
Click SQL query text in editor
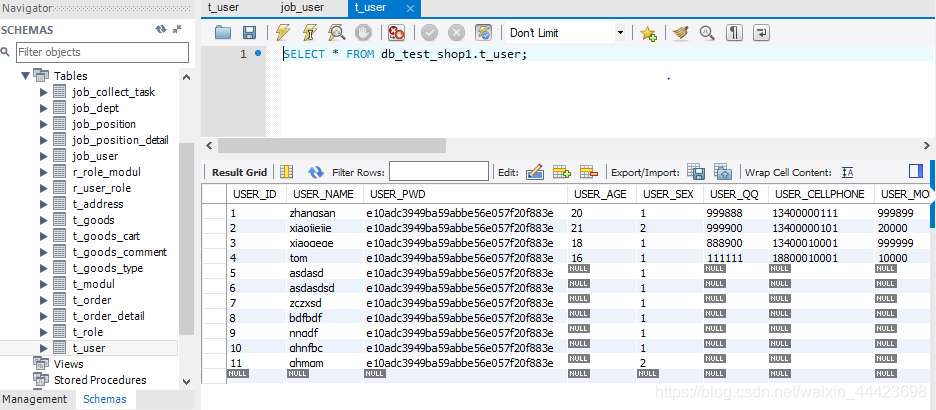pos(405,54)
